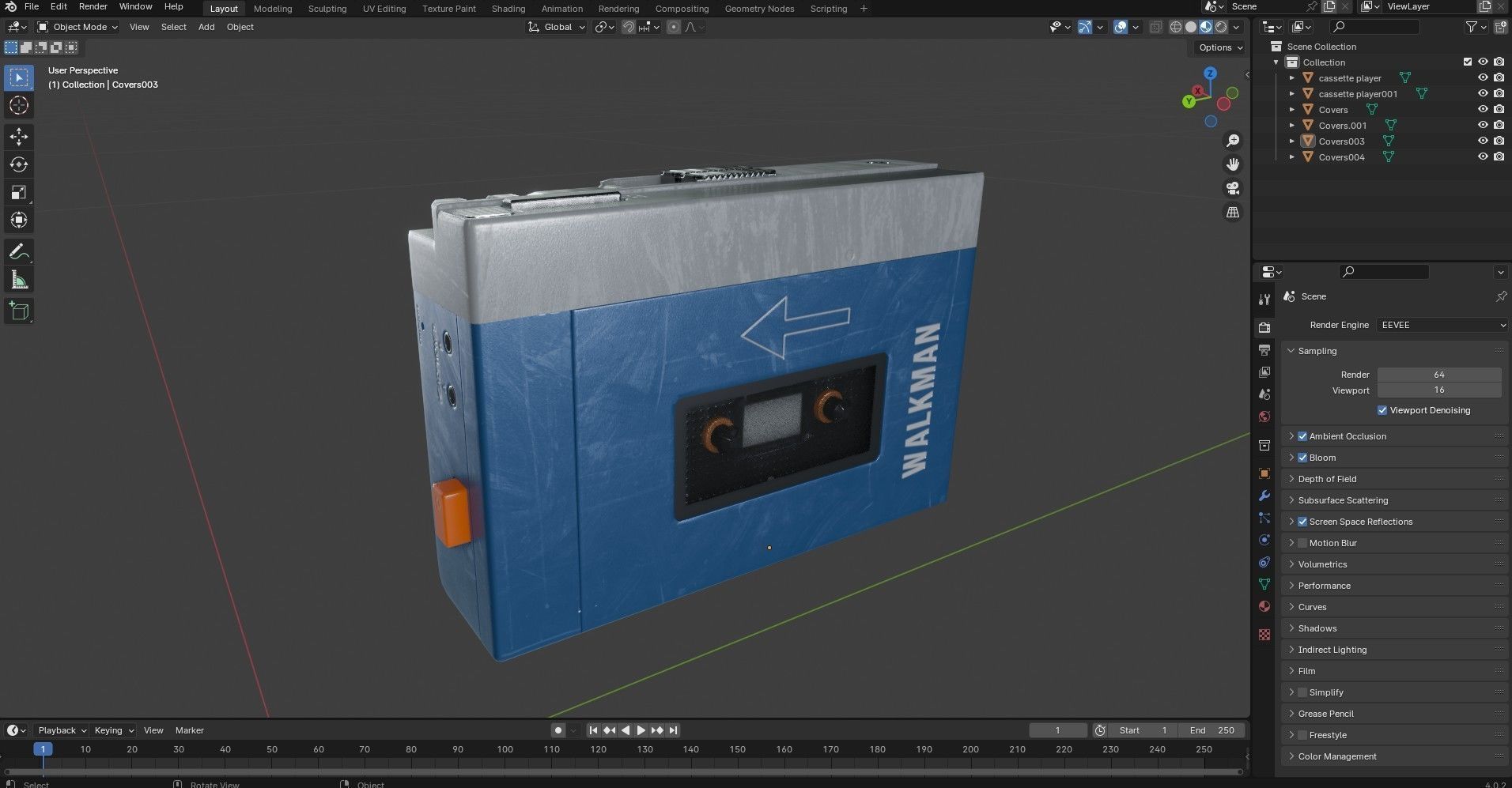Select the Scale tool
This screenshot has height=788, width=1512.
[x=19, y=192]
